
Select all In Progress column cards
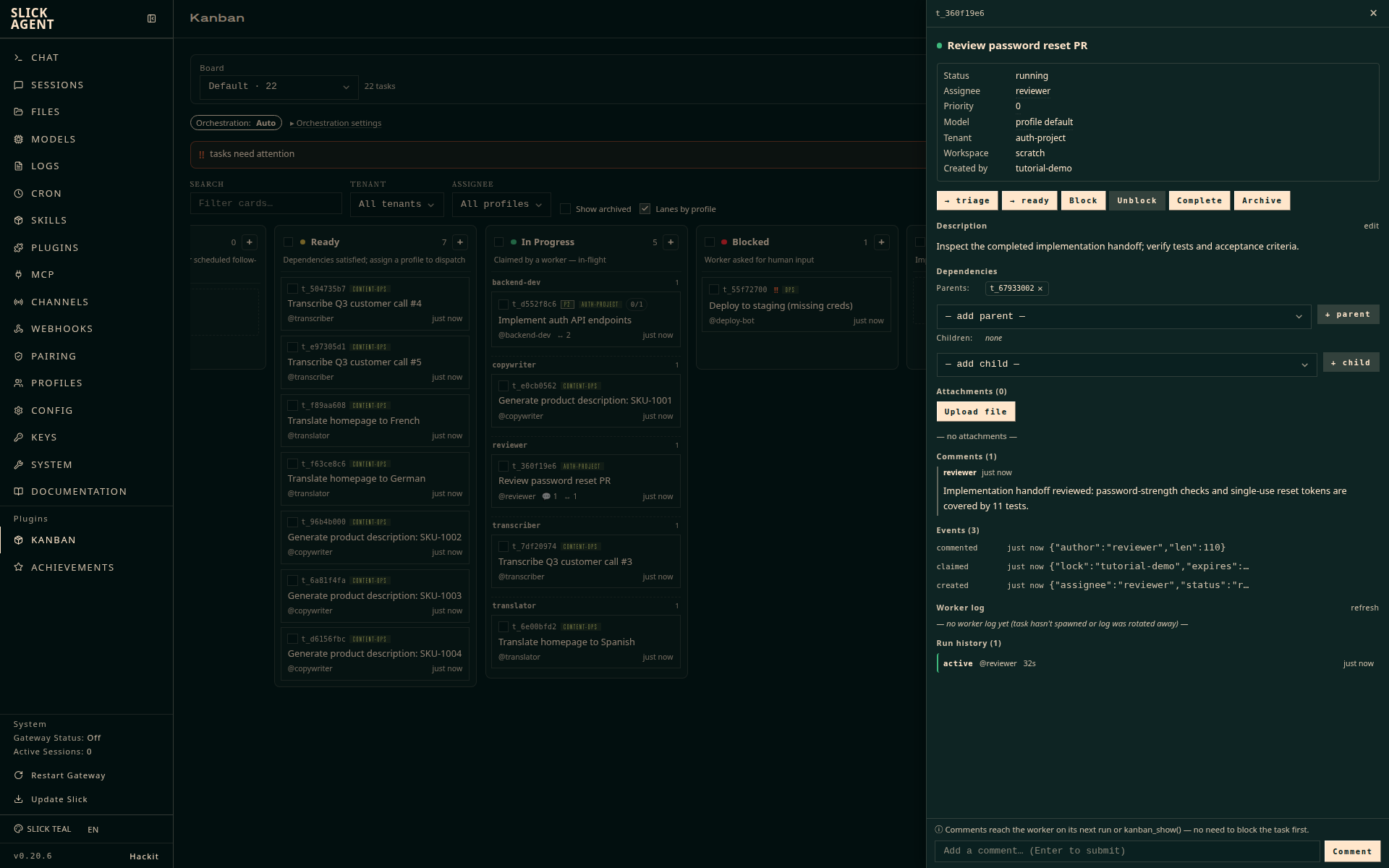tap(499, 242)
